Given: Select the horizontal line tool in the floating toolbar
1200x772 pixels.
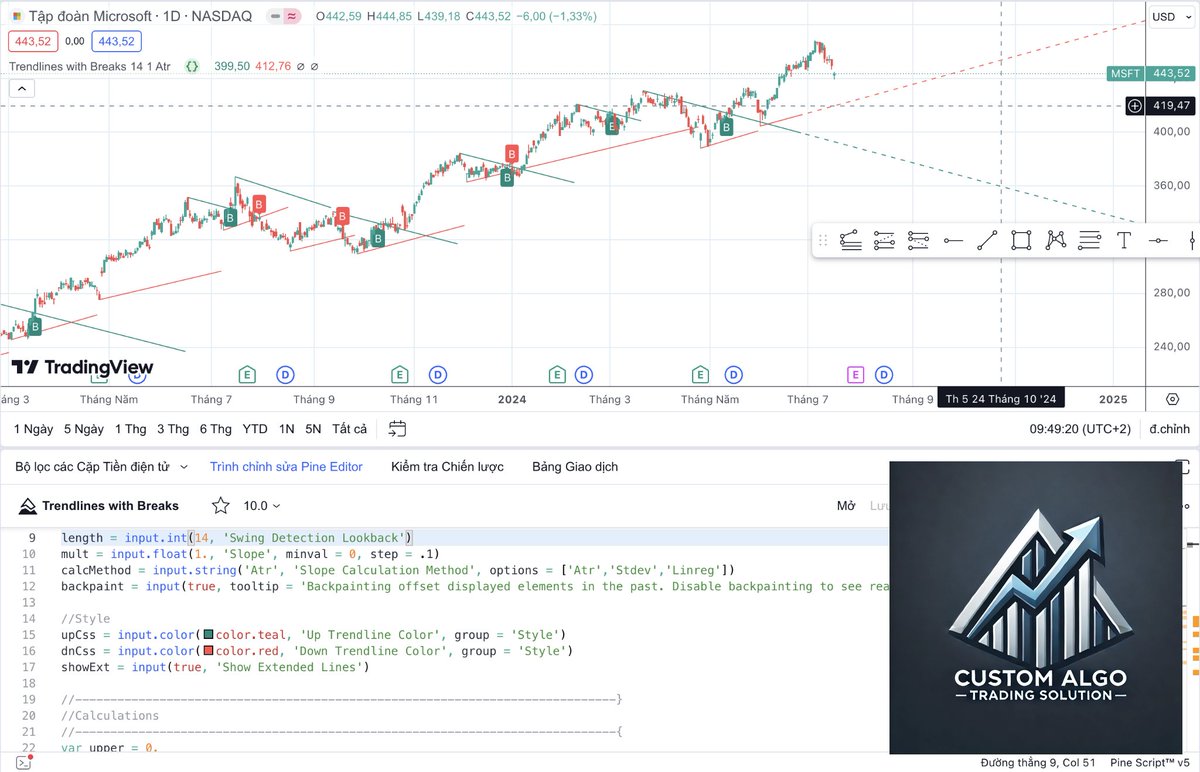Looking at the screenshot, I should [1158, 240].
